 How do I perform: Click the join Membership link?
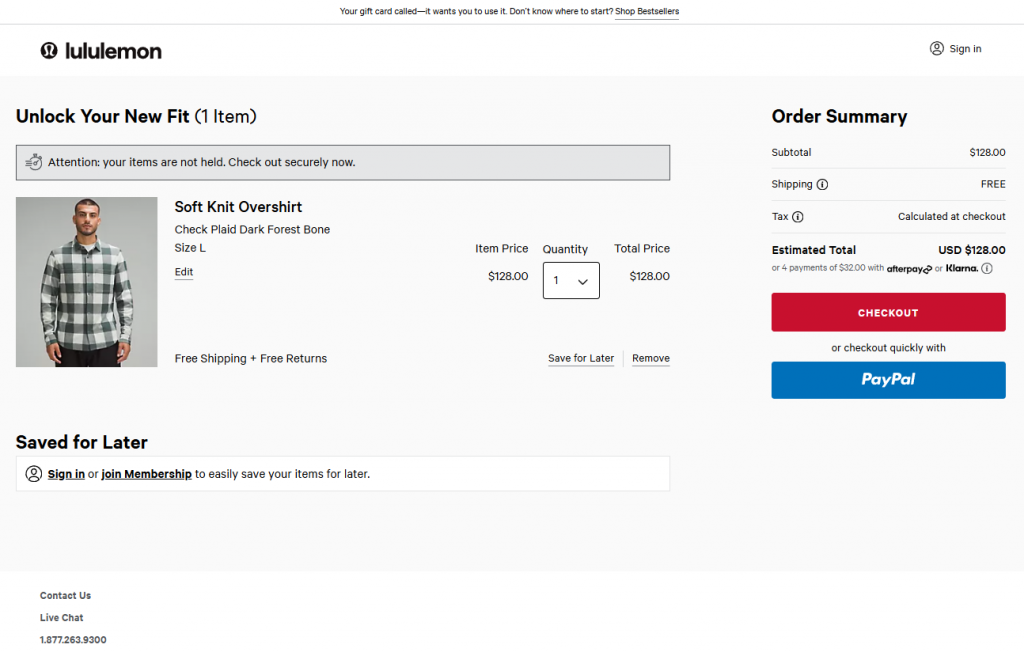pos(146,474)
